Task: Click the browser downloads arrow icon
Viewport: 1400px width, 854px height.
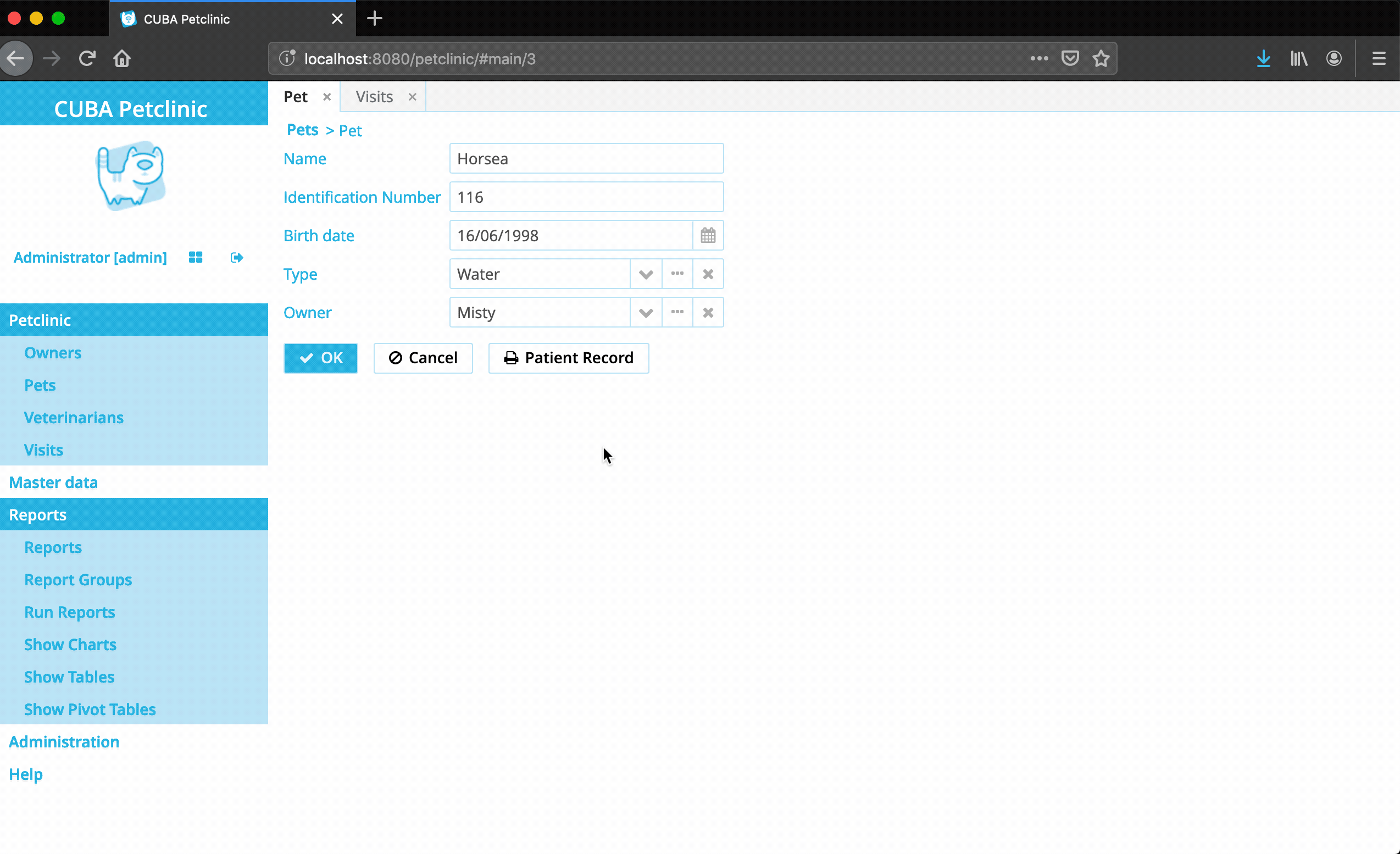Action: 1263,58
